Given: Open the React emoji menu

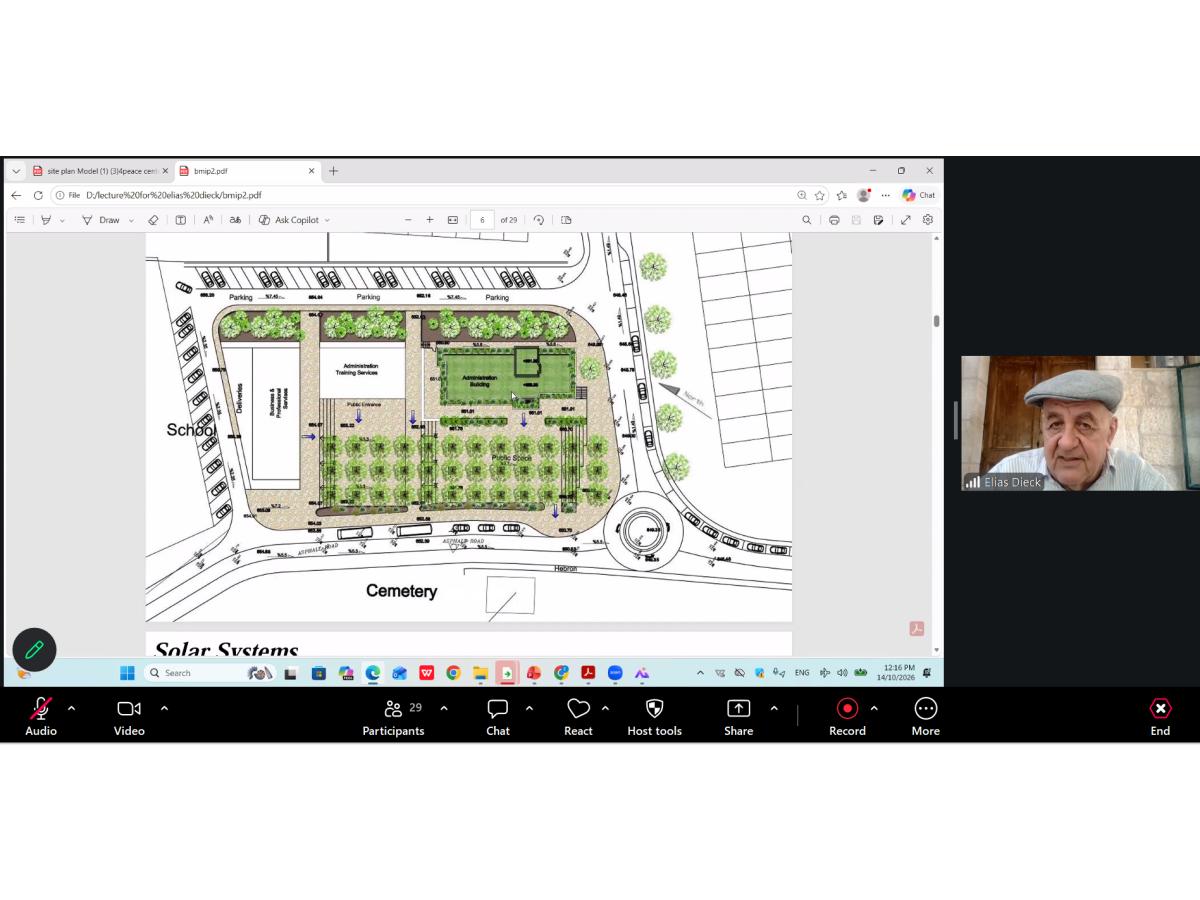Looking at the screenshot, I should 578,717.
